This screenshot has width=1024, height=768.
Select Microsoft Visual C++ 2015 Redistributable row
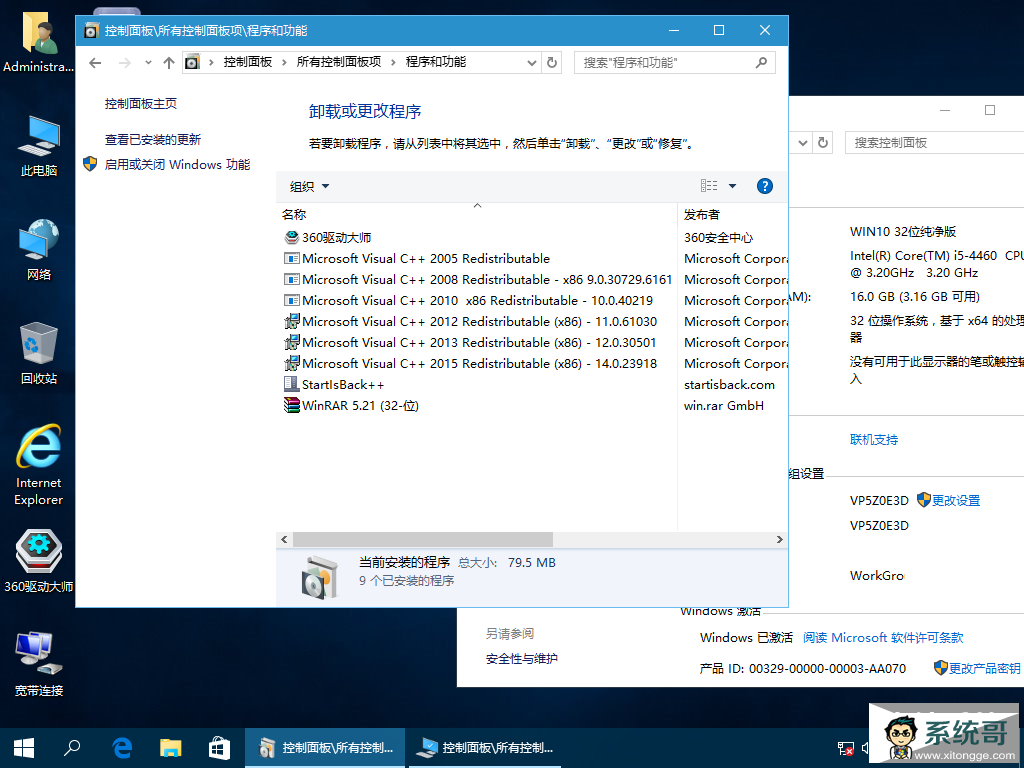pyautogui.click(x=470, y=363)
